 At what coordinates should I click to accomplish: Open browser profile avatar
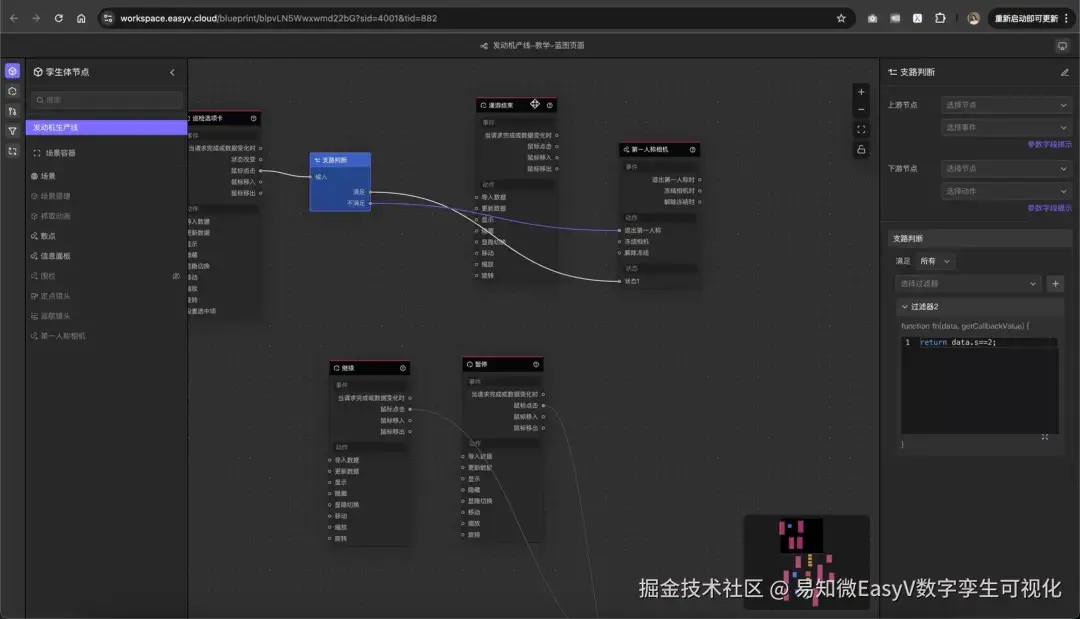(x=973, y=19)
